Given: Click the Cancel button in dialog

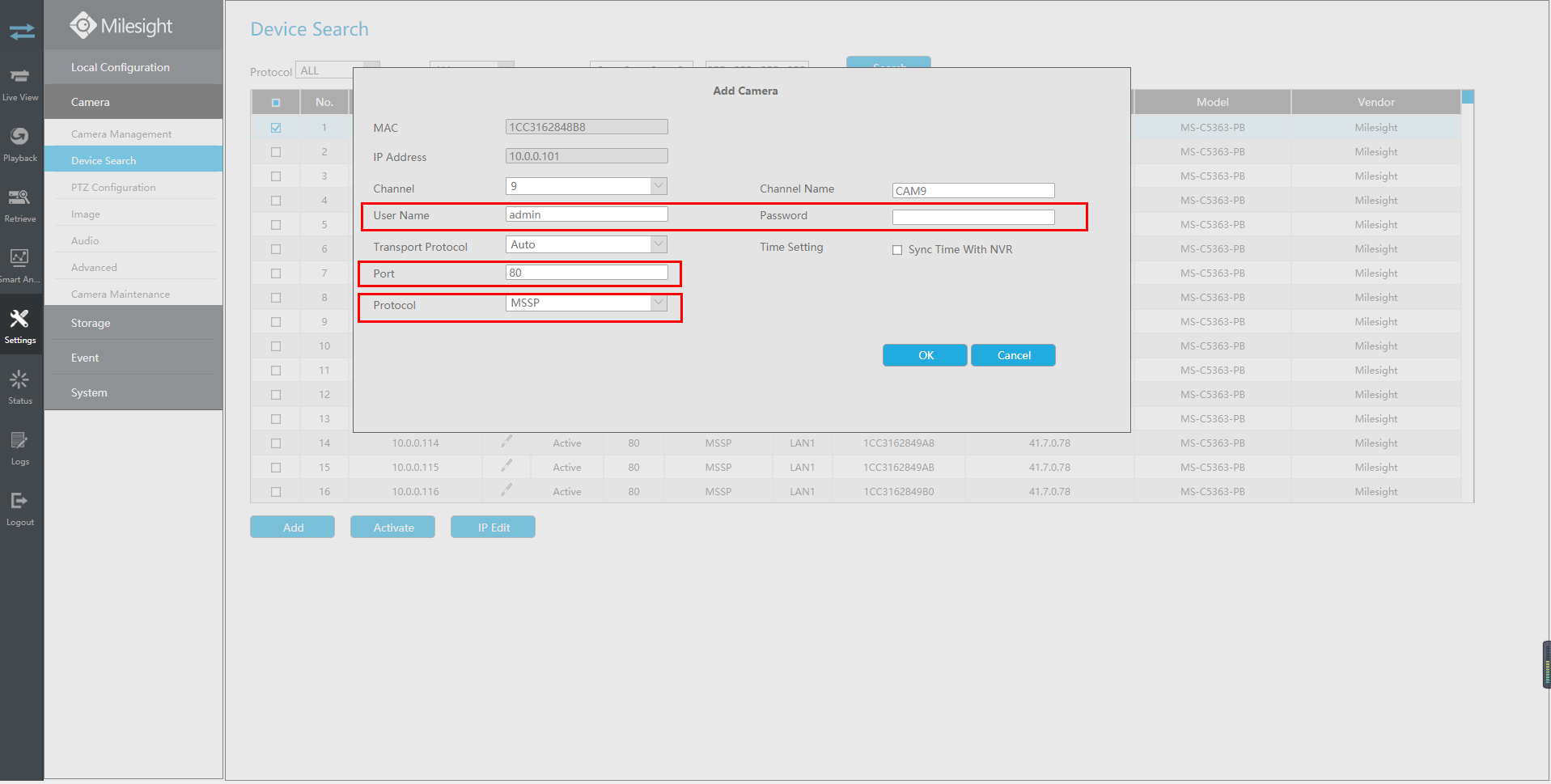Looking at the screenshot, I should tap(1013, 355).
